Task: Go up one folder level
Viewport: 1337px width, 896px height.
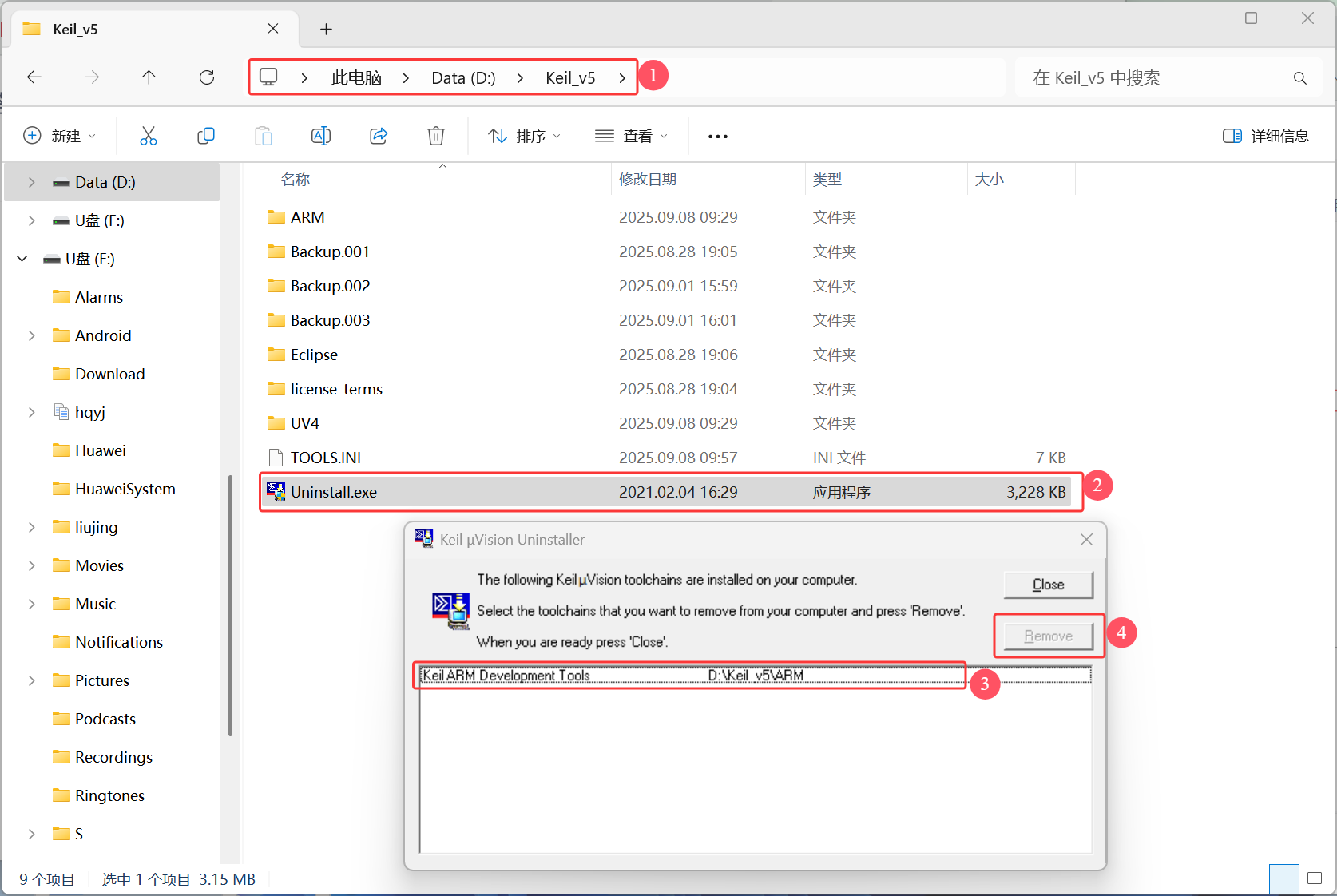Action: 149,77
